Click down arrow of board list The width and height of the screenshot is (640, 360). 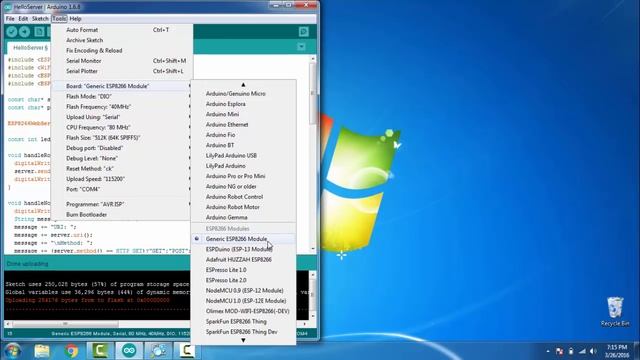point(243,340)
